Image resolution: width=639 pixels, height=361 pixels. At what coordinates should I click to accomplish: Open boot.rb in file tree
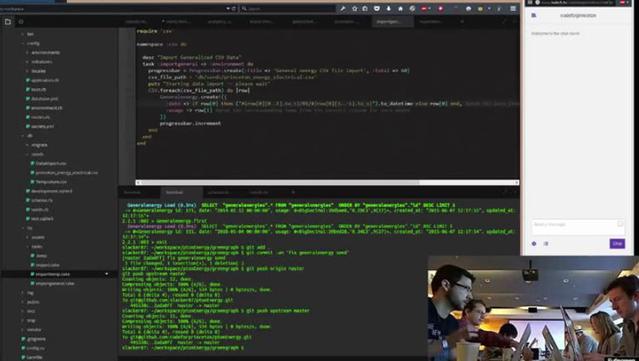[37, 89]
